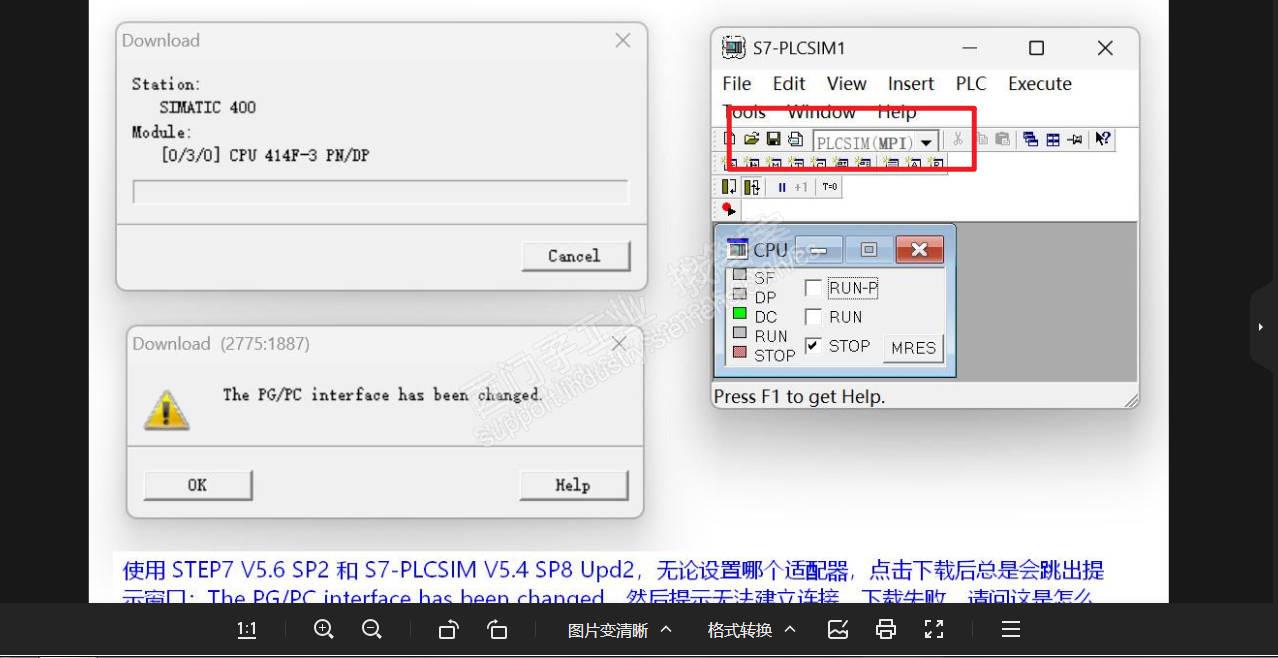Rotate image with the second rotate icon
The width and height of the screenshot is (1278, 658).
click(497, 630)
